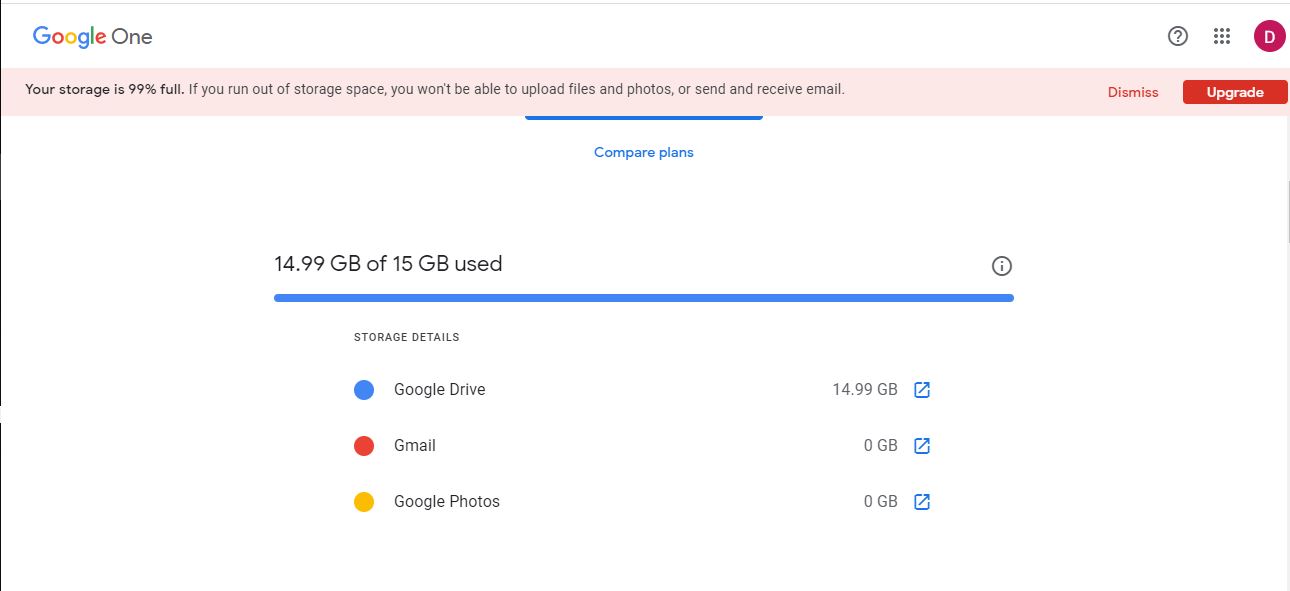Open Gmail storage via its external link icon
The image size is (1290, 591).
click(921, 445)
